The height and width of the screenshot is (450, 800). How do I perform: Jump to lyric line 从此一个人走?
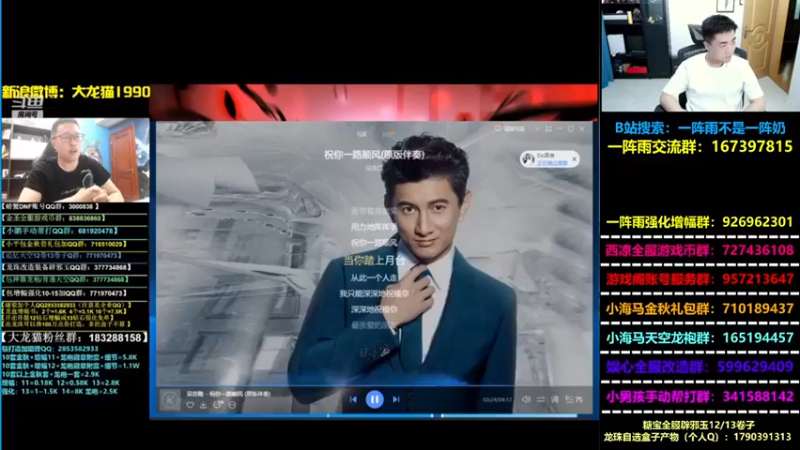coord(374,278)
